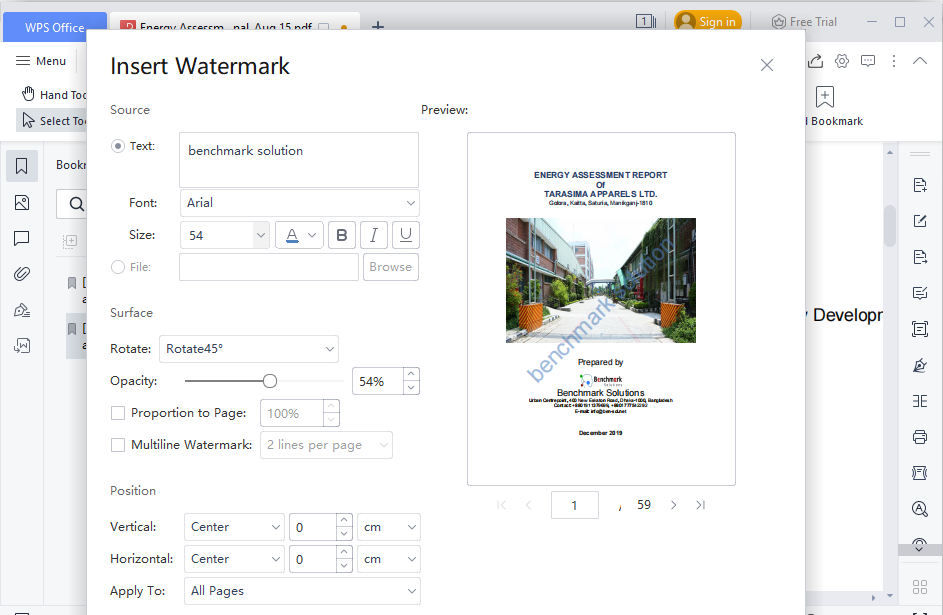Open the font color picker

click(x=299, y=235)
